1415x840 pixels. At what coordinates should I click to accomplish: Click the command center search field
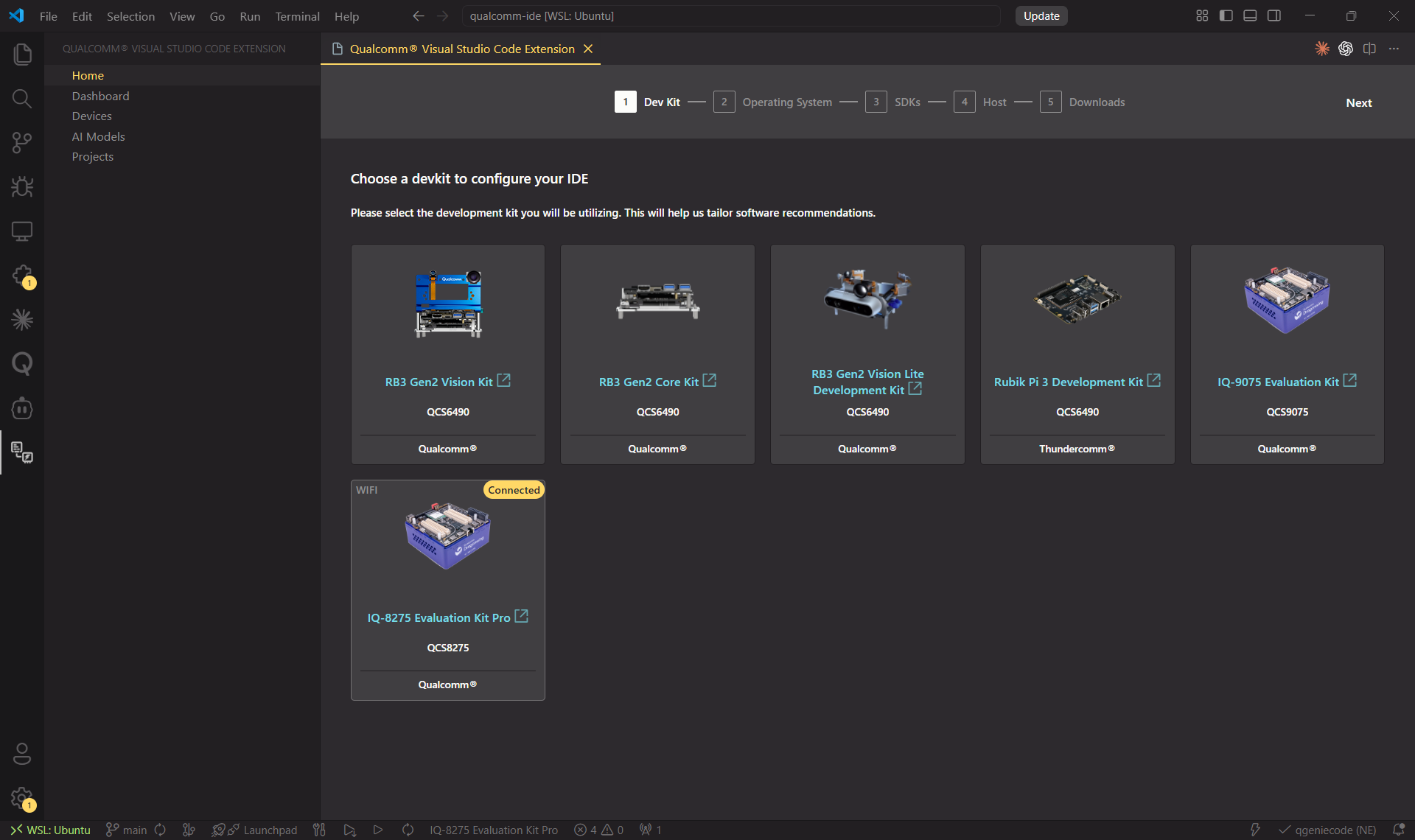(x=731, y=15)
